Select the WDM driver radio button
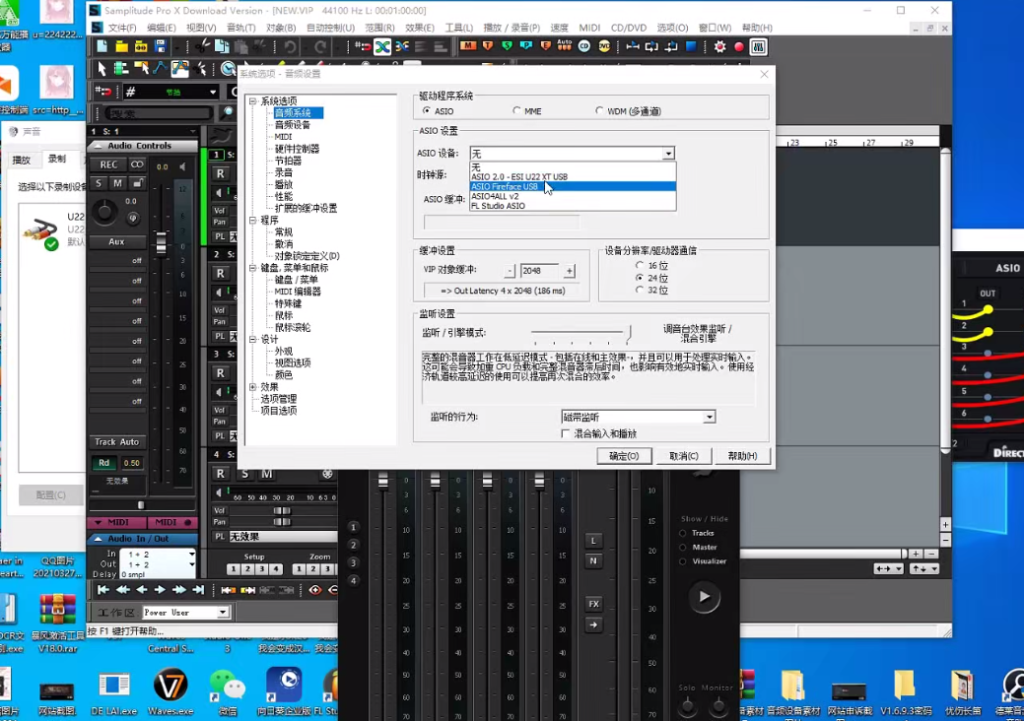The width and height of the screenshot is (1024, 721). coord(599,111)
